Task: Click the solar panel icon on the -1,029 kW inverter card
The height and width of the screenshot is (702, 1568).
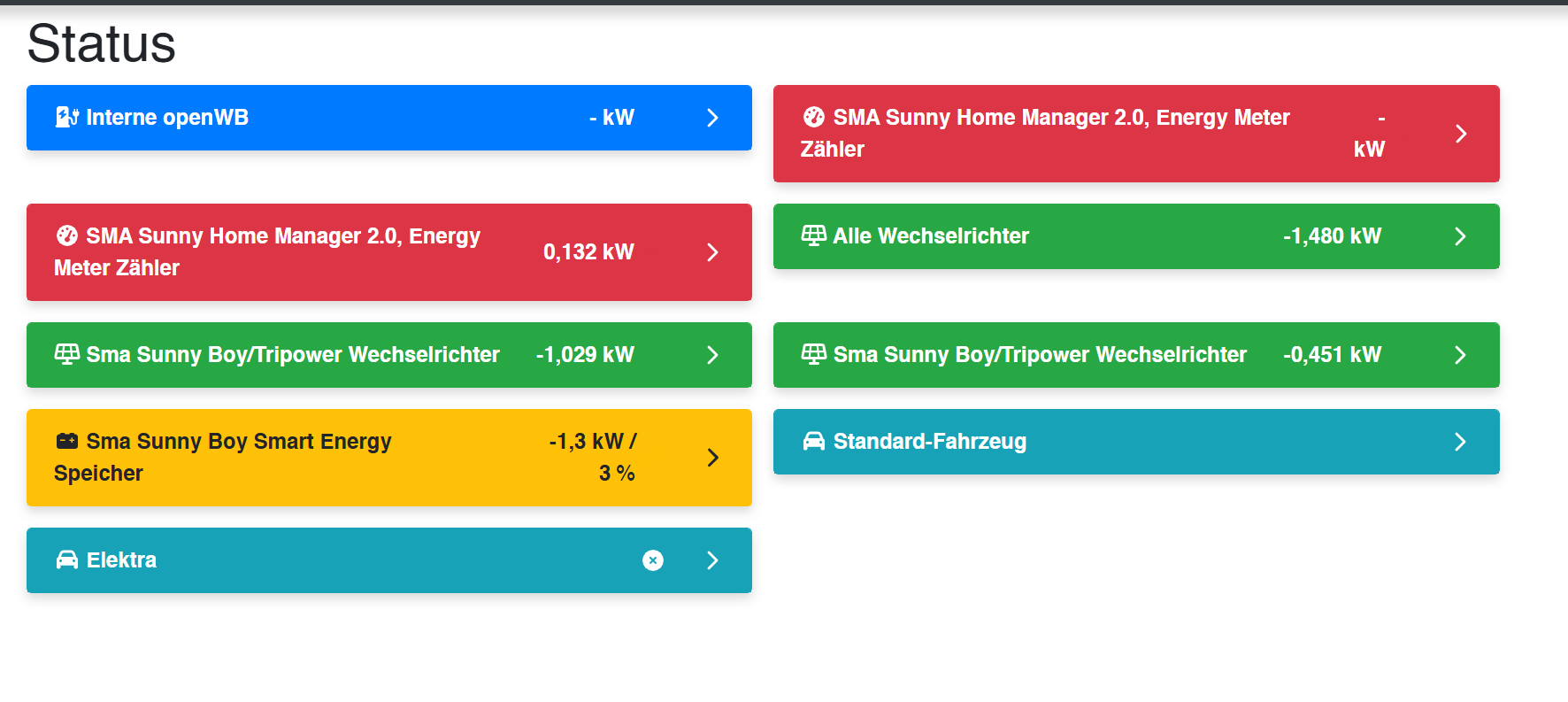Action: (x=67, y=354)
